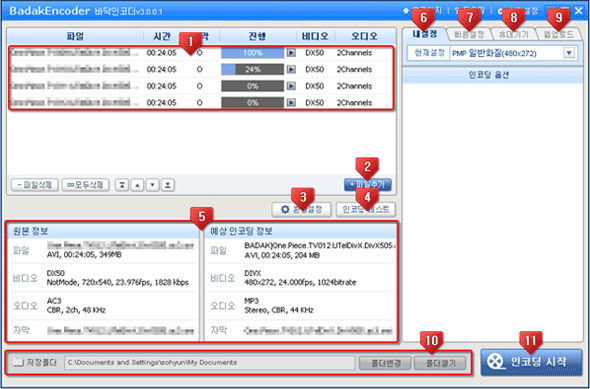Screen dimensions: 590x389
Task: Click the output filename starting 'BADAK]One.Piece'
Action: (x=320, y=246)
